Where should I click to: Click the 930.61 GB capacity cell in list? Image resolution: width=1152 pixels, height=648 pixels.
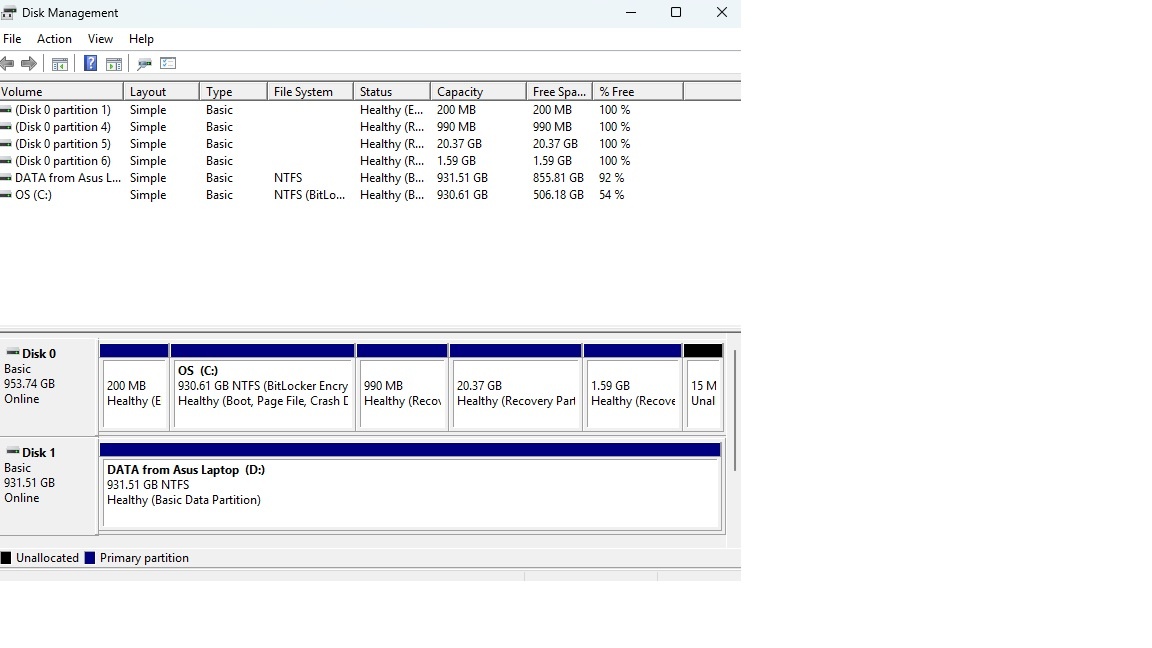(x=462, y=195)
